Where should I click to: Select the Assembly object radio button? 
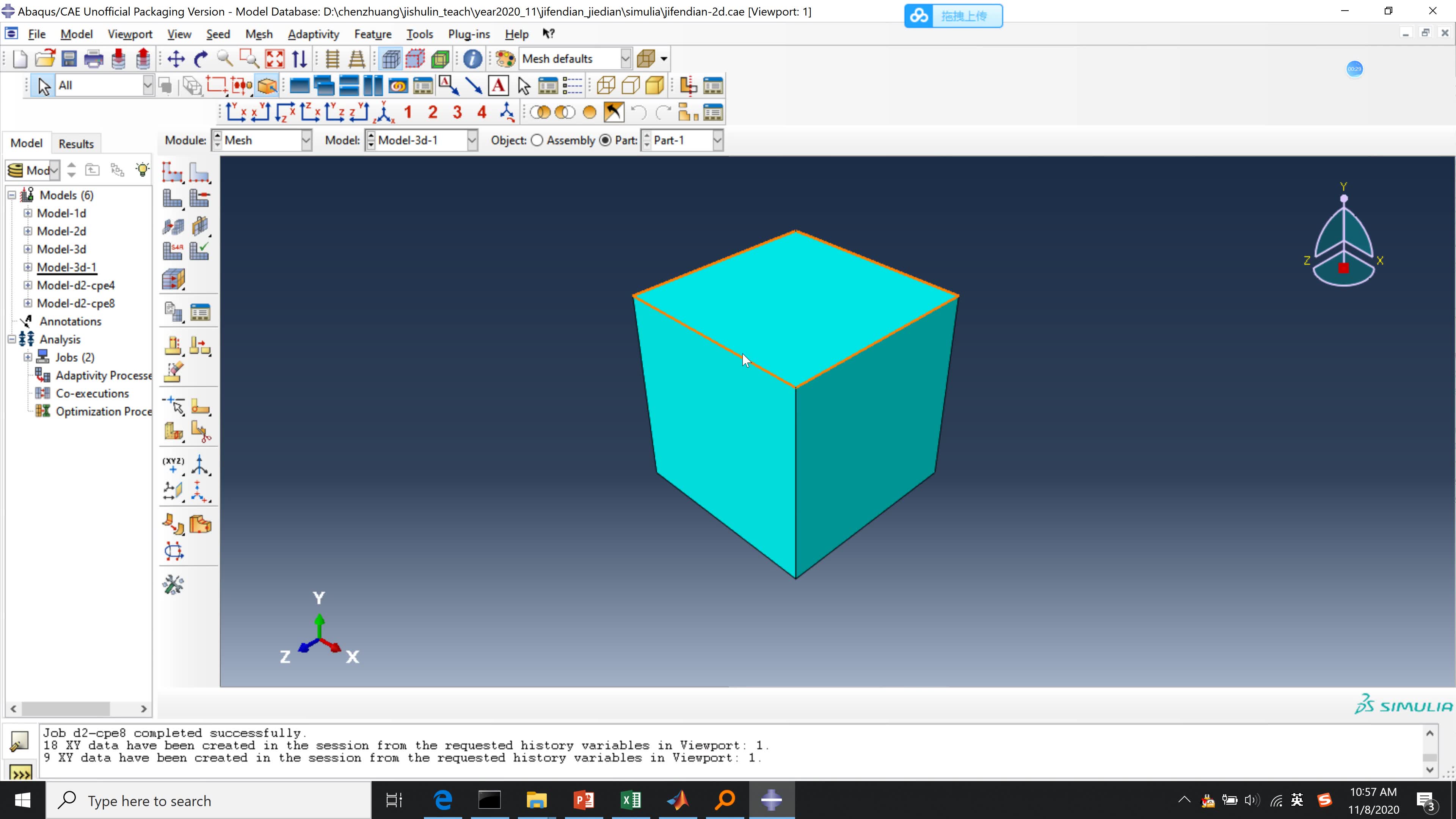[x=537, y=140]
